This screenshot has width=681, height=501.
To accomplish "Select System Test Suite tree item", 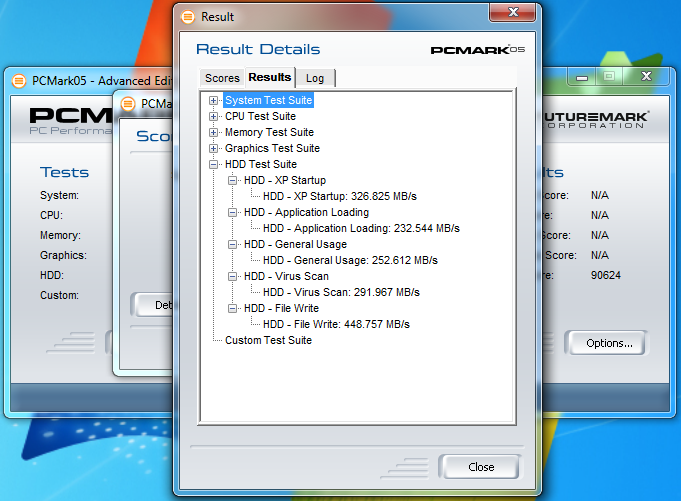I will point(268,100).
